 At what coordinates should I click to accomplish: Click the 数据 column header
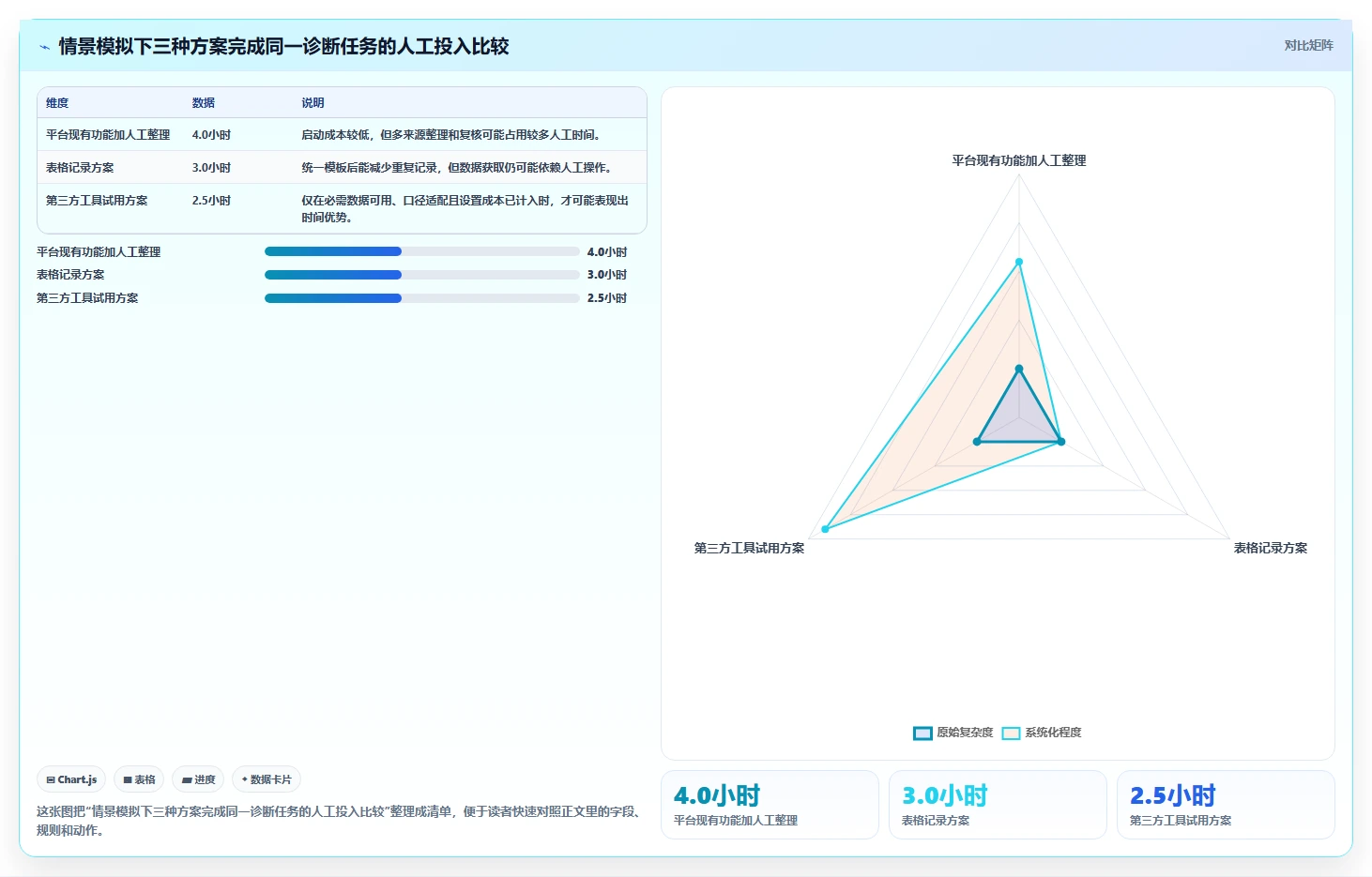204,103
